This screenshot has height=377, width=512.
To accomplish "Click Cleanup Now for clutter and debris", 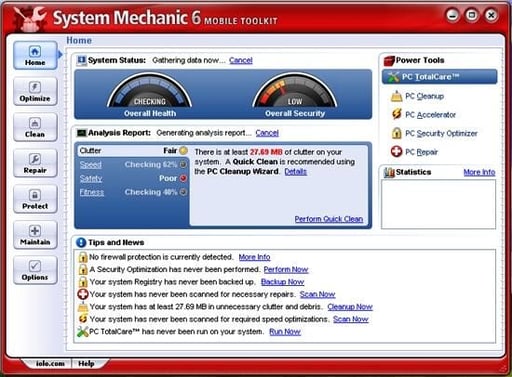I will [x=350, y=307].
